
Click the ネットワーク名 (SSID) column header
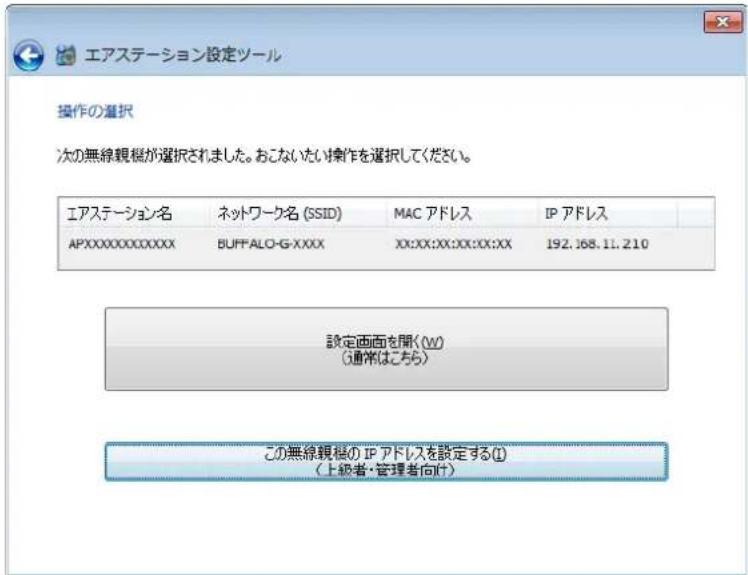click(x=298, y=213)
